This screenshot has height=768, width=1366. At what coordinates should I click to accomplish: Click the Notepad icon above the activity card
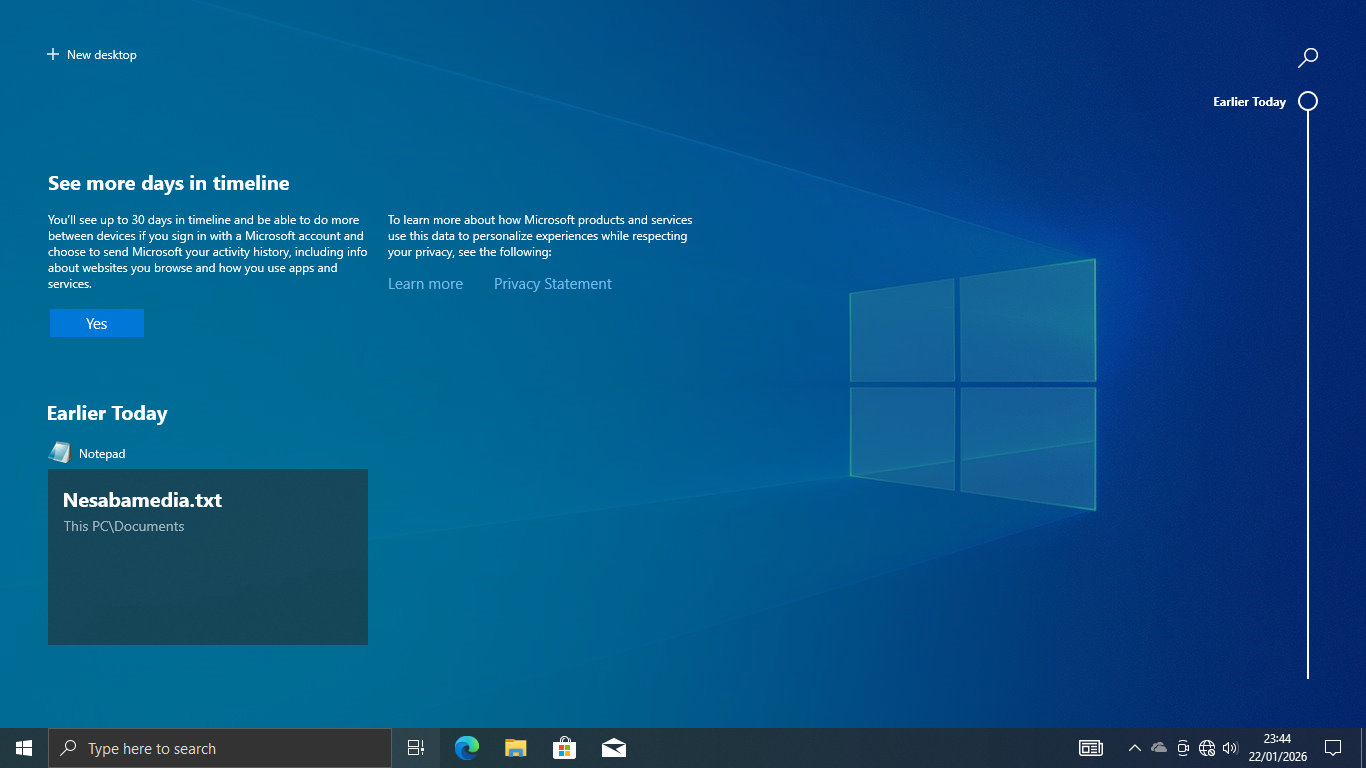tap(60, 453)
